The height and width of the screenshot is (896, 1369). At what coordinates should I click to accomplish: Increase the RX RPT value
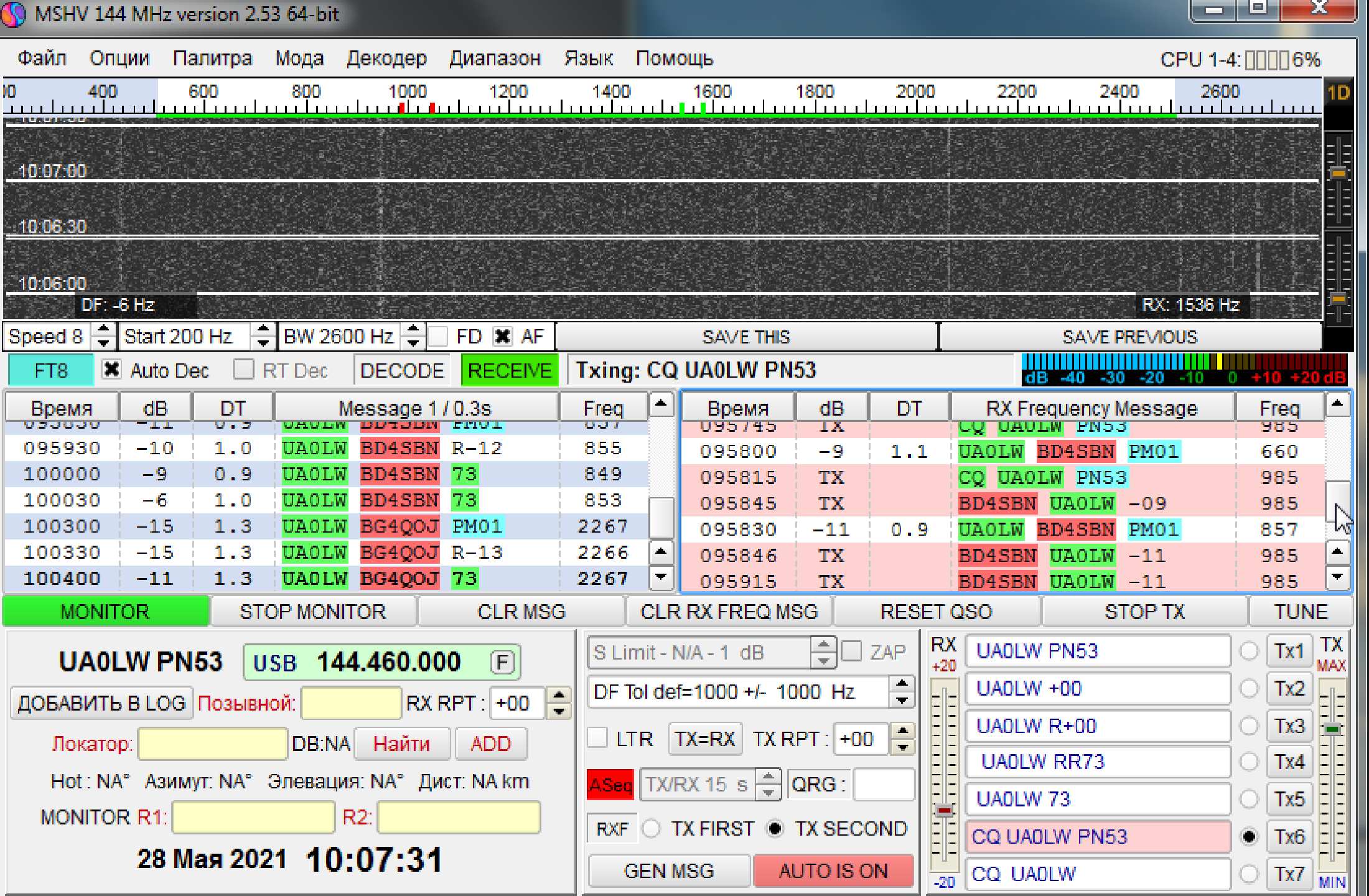559,696
